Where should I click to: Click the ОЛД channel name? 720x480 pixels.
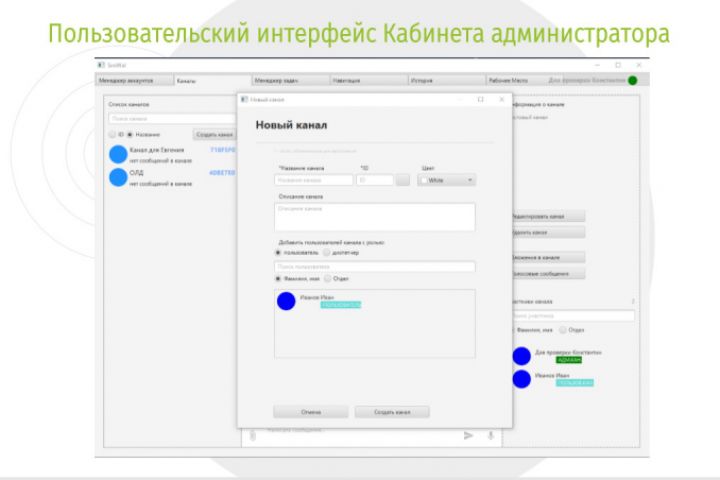(136, 173)
